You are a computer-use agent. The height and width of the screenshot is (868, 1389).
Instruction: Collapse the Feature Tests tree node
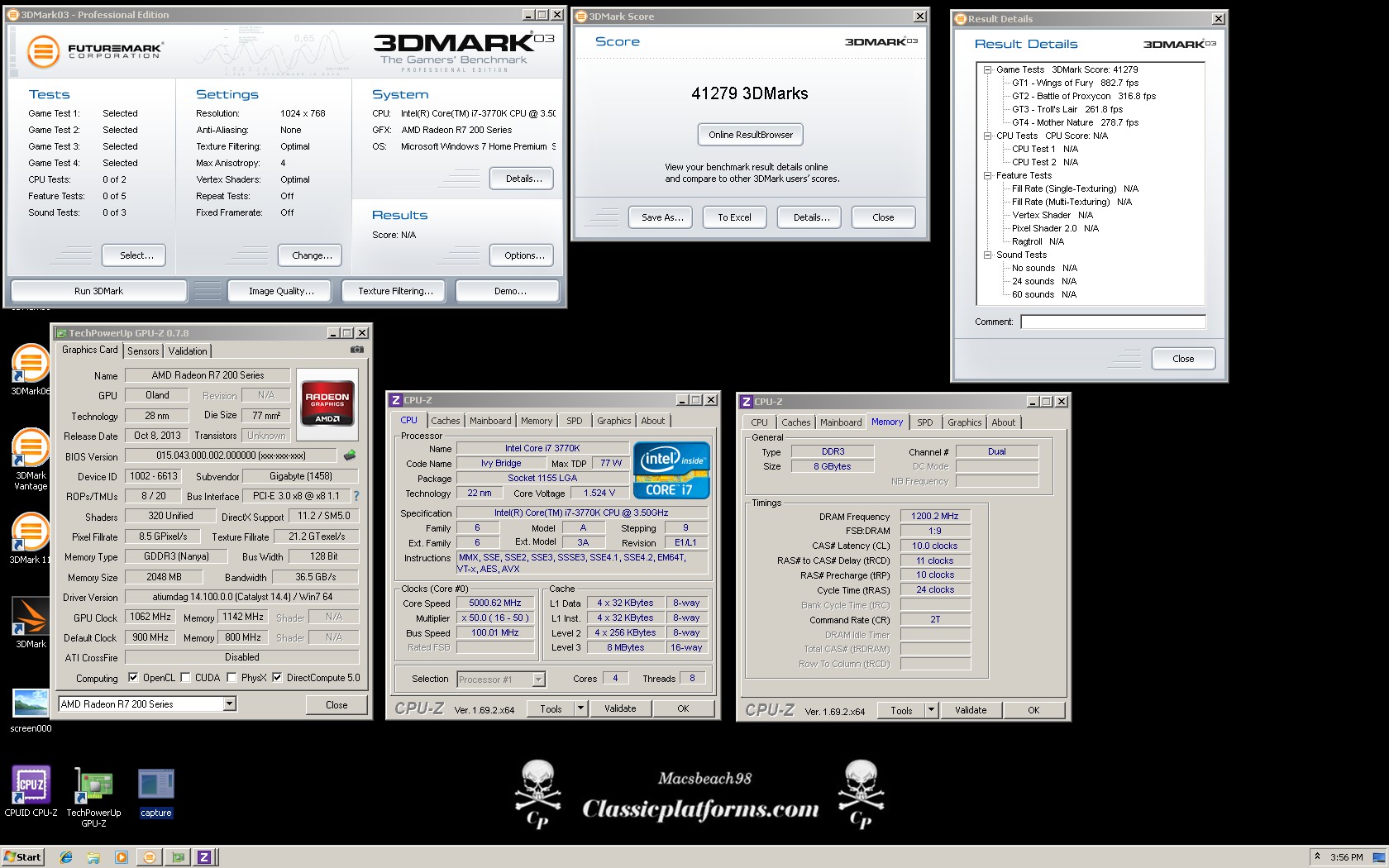click(987, 175)
